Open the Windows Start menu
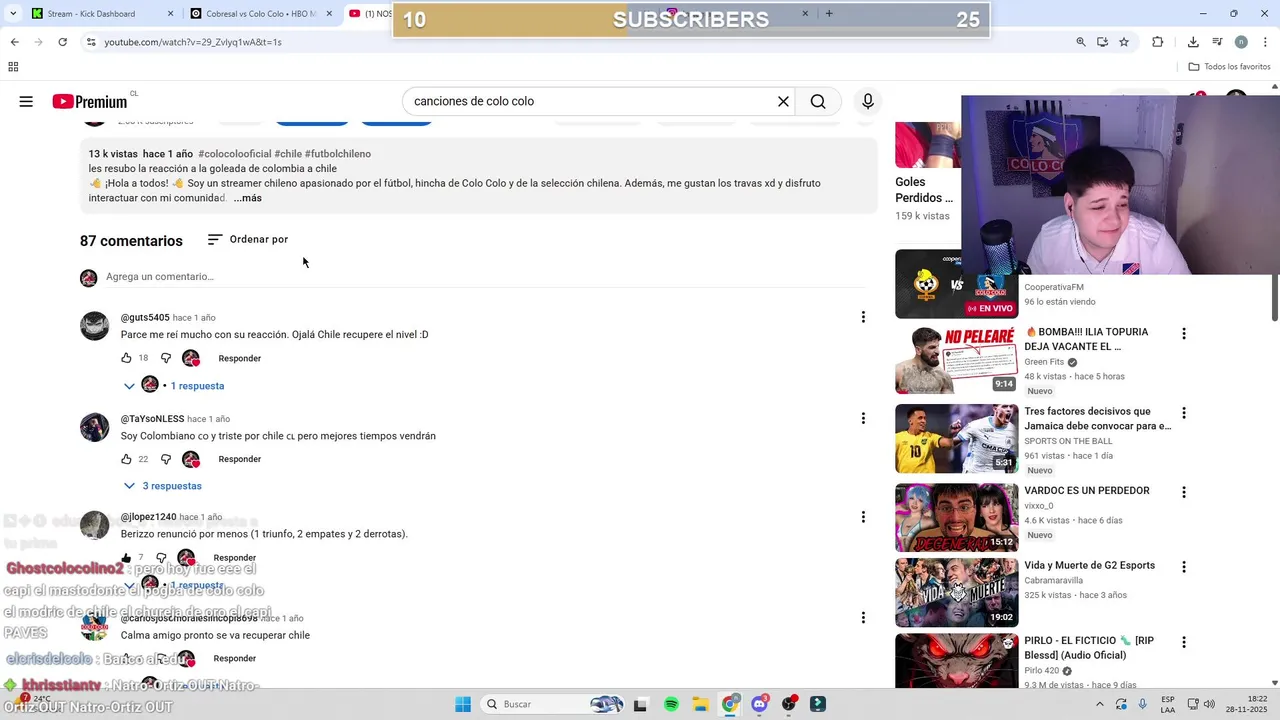This screenshot has height=720, width=1280. 463,704
